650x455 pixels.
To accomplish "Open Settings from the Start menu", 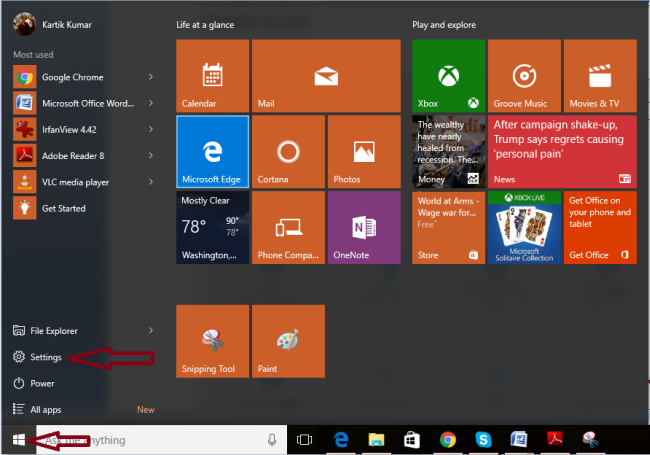I will (x=46, y=357).
